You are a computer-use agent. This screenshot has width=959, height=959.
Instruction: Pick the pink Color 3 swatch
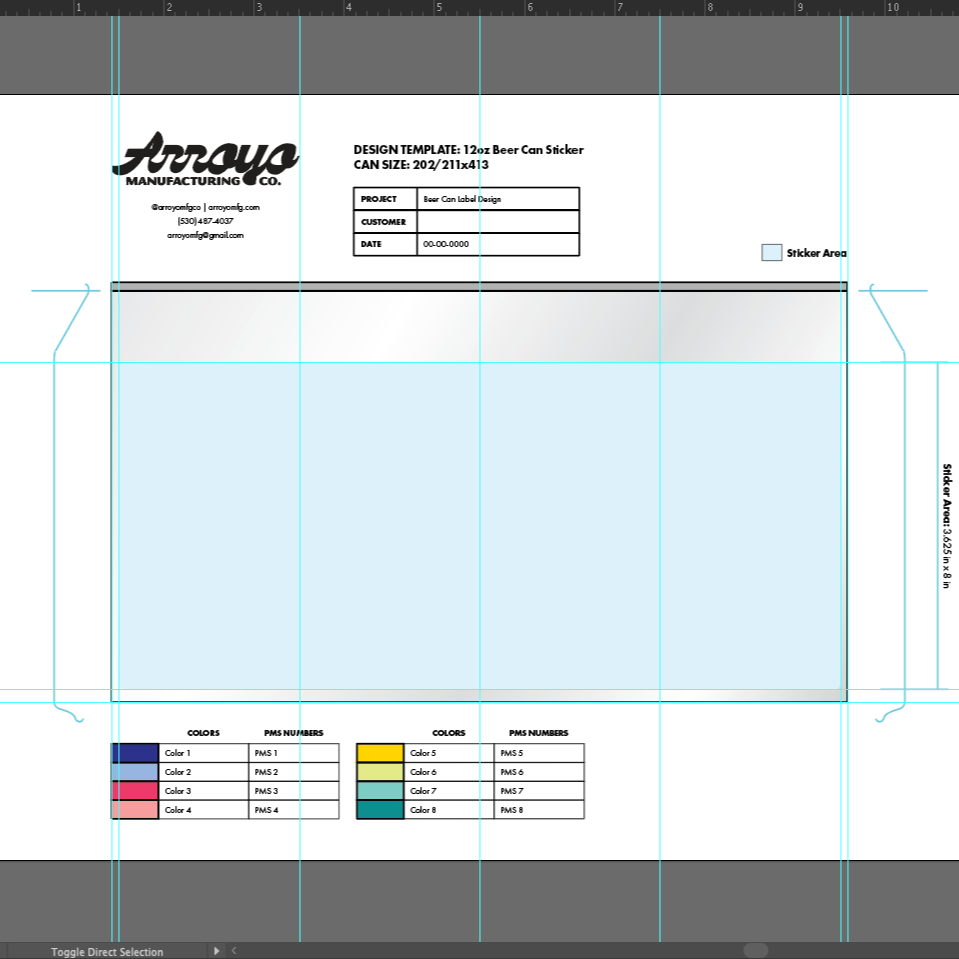point(135,791)
